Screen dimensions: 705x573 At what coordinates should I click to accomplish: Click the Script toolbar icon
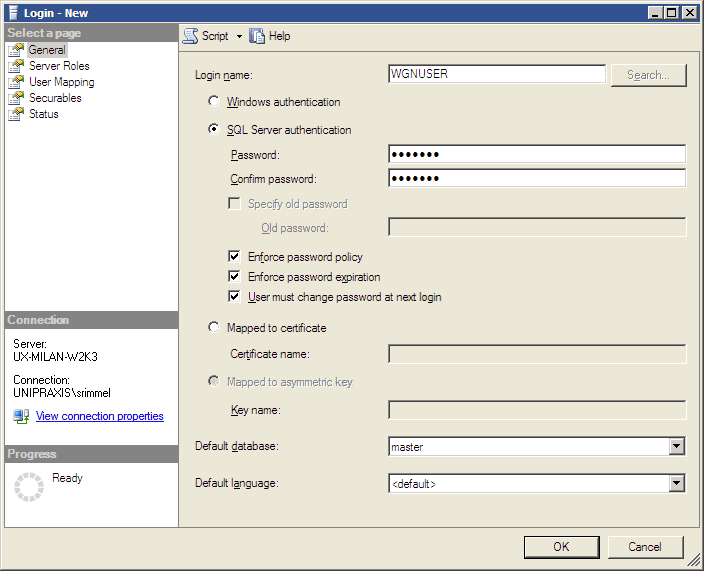point(190,36)
